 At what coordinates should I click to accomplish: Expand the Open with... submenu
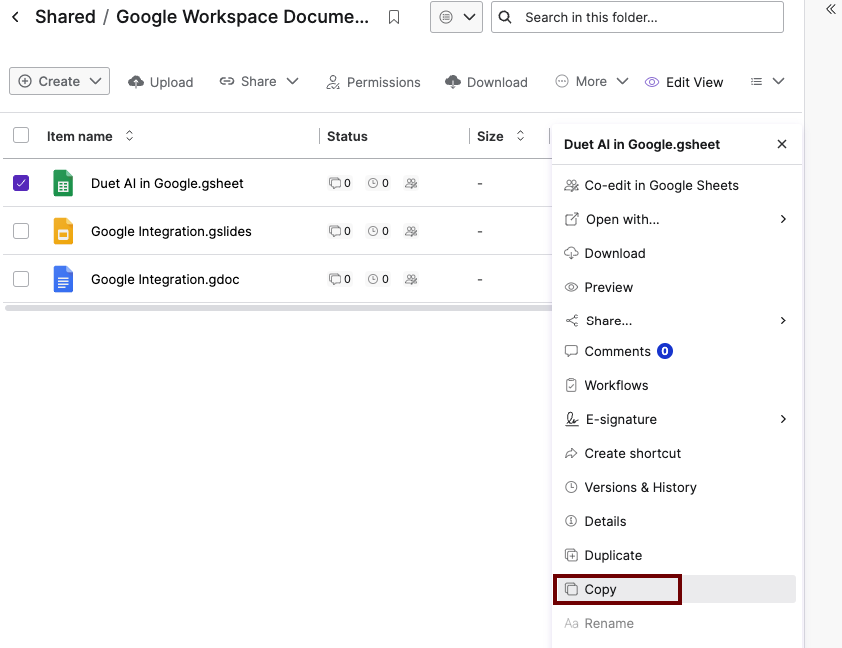(x=677, y=219)
